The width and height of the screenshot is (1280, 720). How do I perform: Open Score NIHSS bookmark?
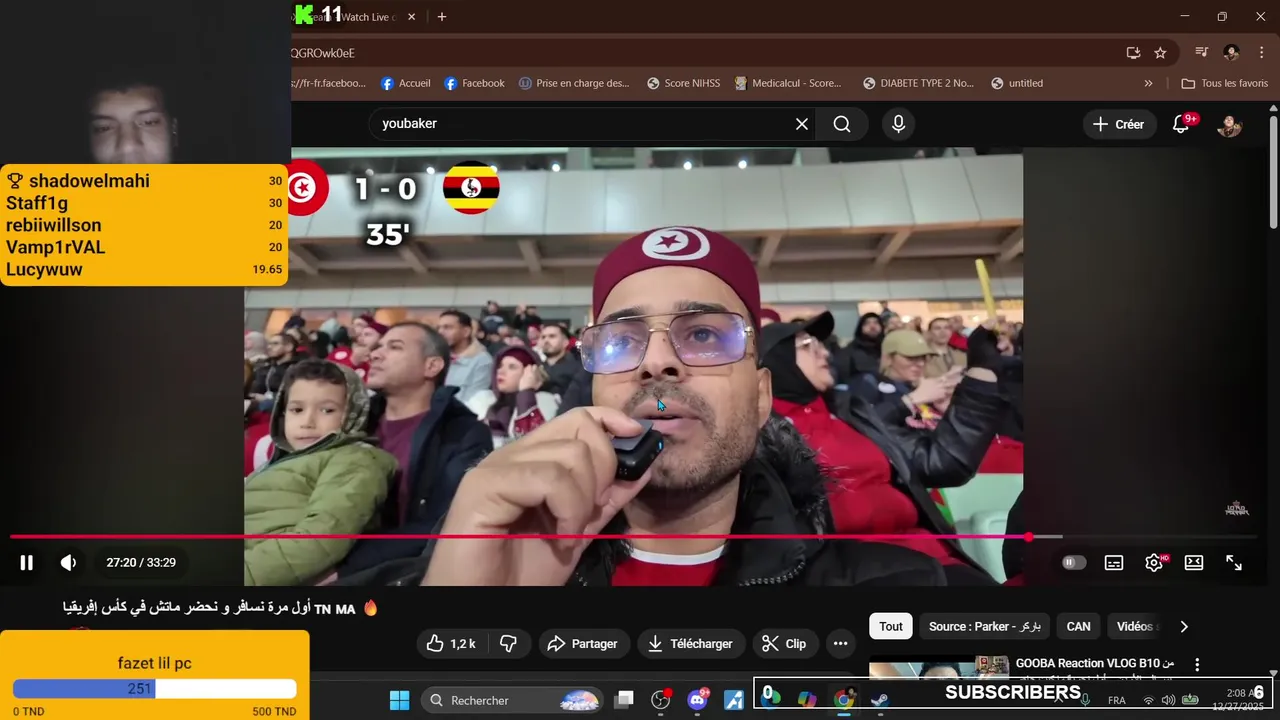[x=683, y=84]
